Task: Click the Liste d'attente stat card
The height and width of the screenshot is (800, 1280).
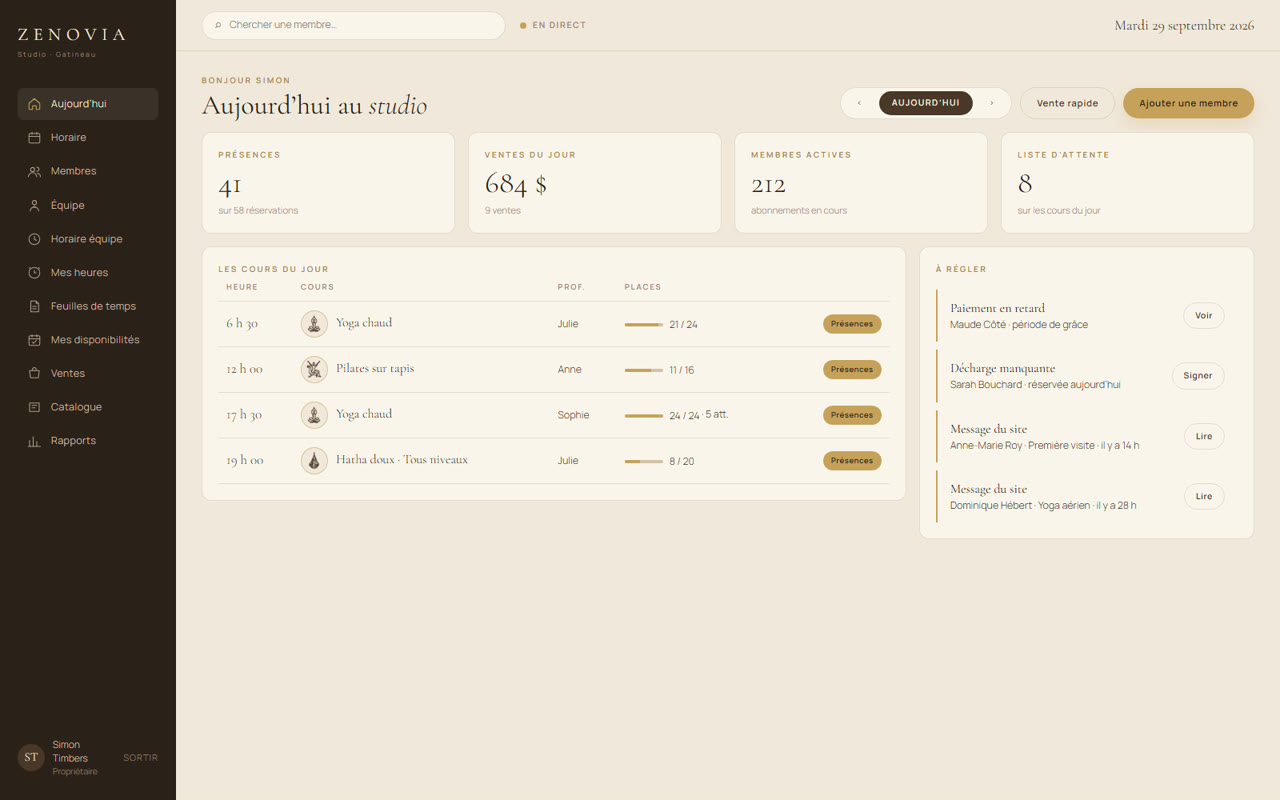Action: click(x=1127, y=183)
